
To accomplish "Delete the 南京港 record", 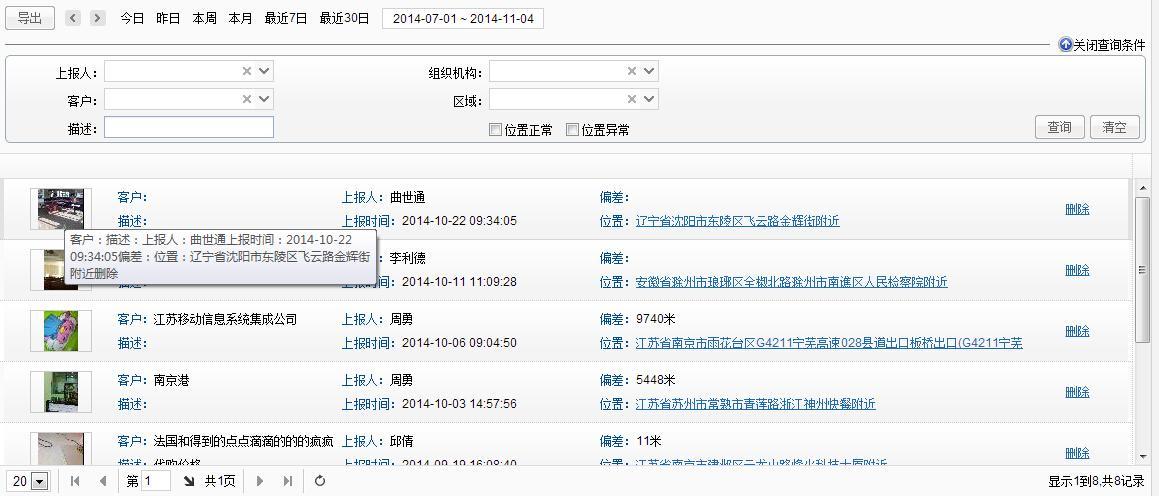I will tap(1077, 392).
